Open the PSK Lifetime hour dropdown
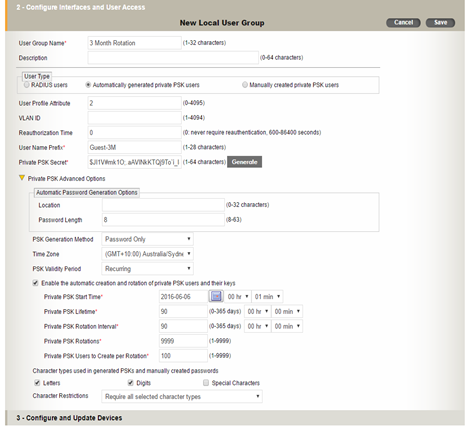Viewport: 468px width, 428px height. click(258, 311)
